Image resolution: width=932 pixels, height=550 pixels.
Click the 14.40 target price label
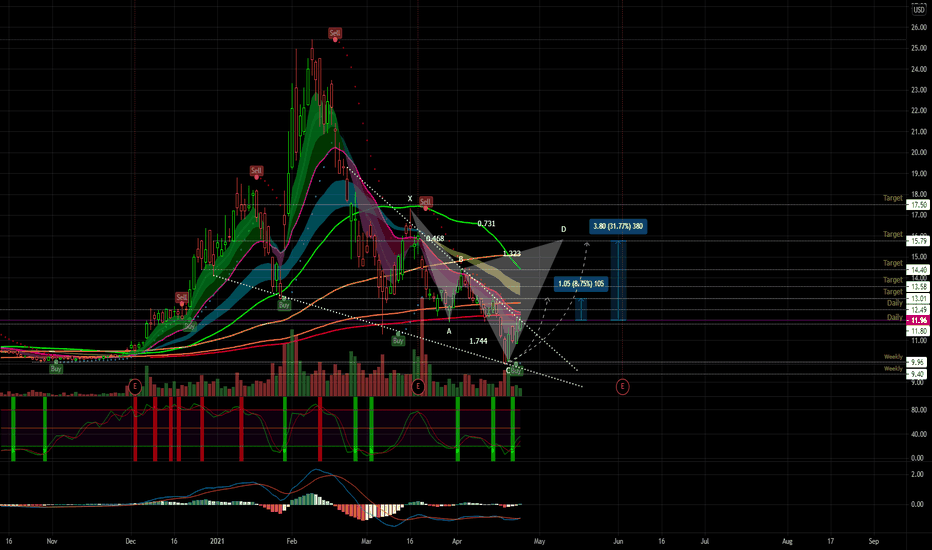917,269
